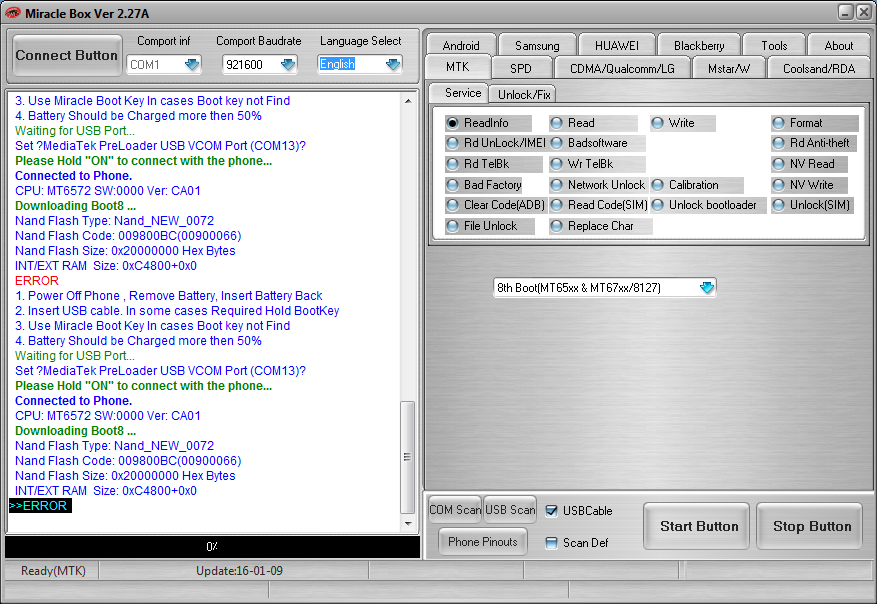The width and height of the screenshot is (877, 604).
Task: Switch to the SPD tab
Action: pyautogui.click(x=521, y=68)
